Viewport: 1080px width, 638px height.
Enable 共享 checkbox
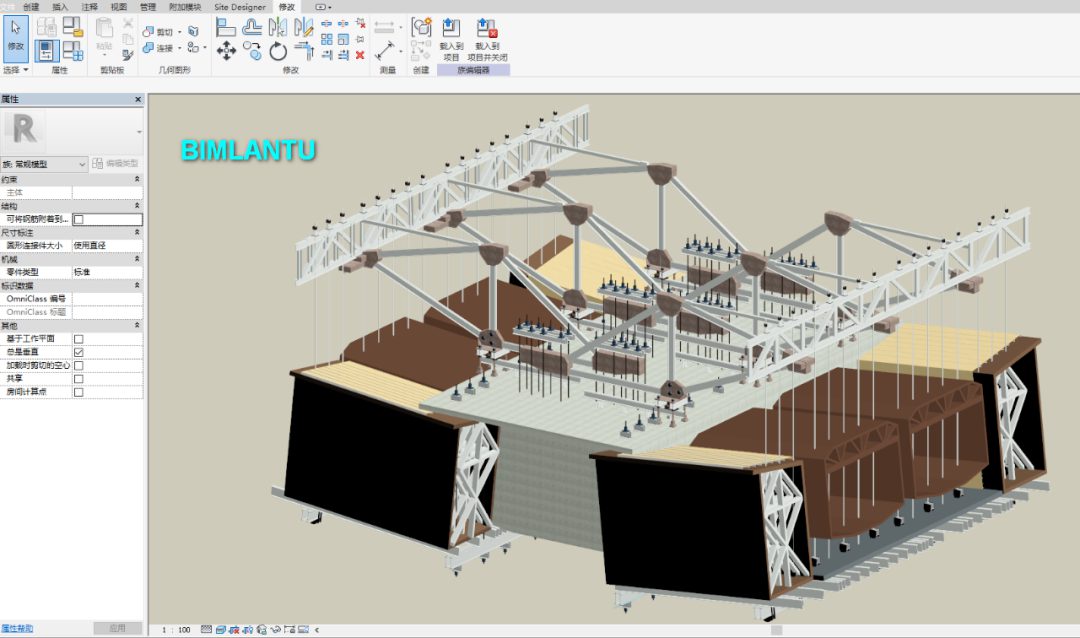[79, 379]
